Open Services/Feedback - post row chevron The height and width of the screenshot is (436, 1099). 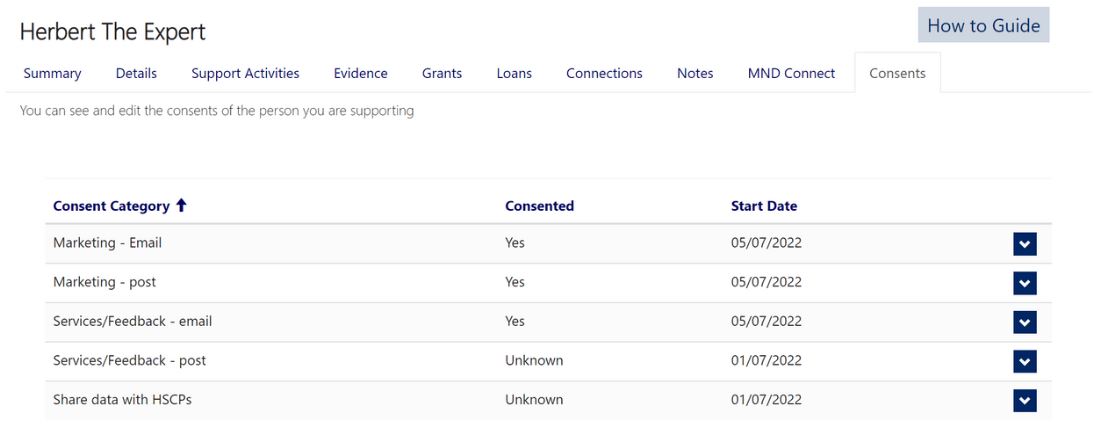coord(1024,362)
